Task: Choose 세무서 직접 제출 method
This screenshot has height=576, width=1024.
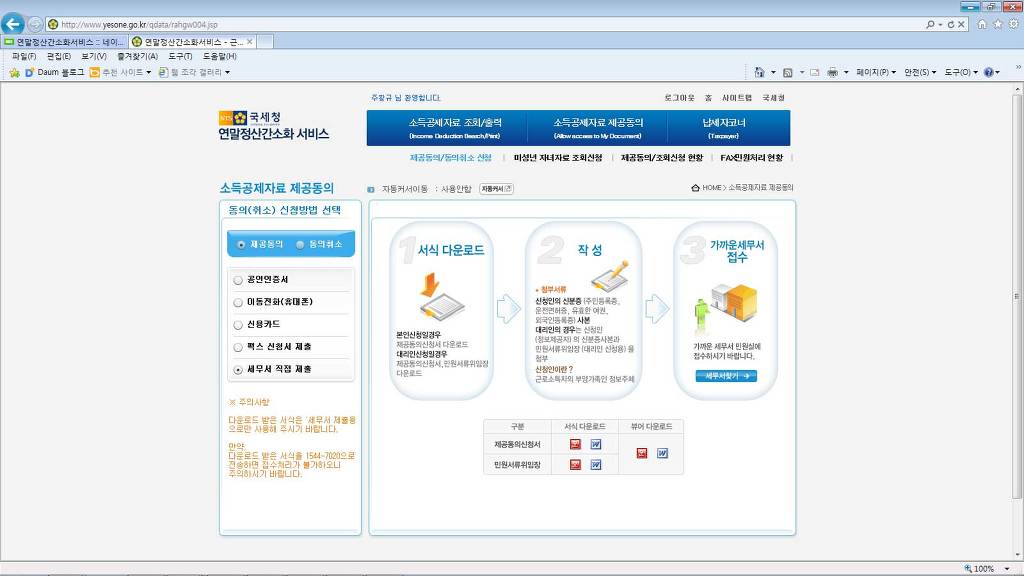Action: coord(238,370)
